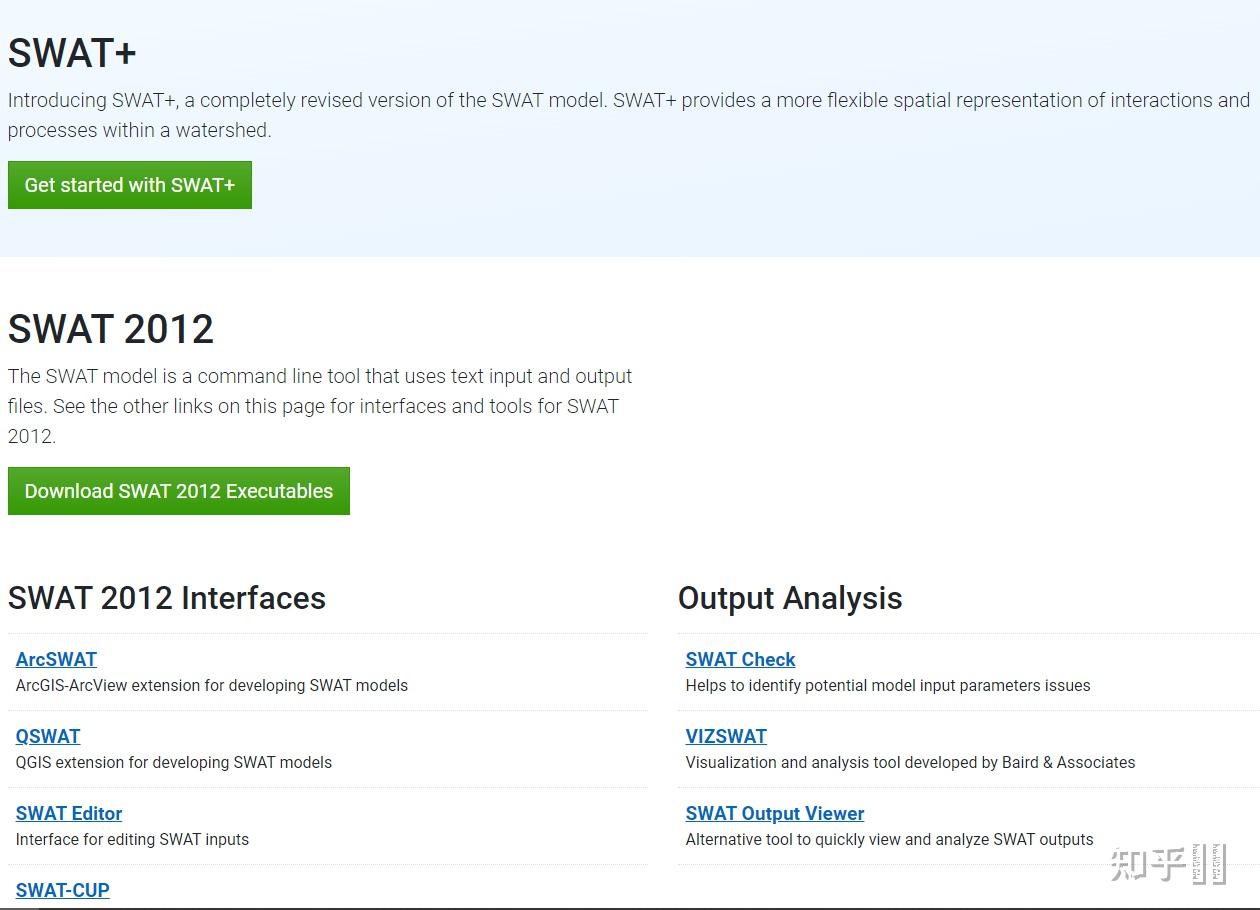Click text 'ArcGIS-ArcView extension for developing SWAT models'

click(x=212, y=686)
